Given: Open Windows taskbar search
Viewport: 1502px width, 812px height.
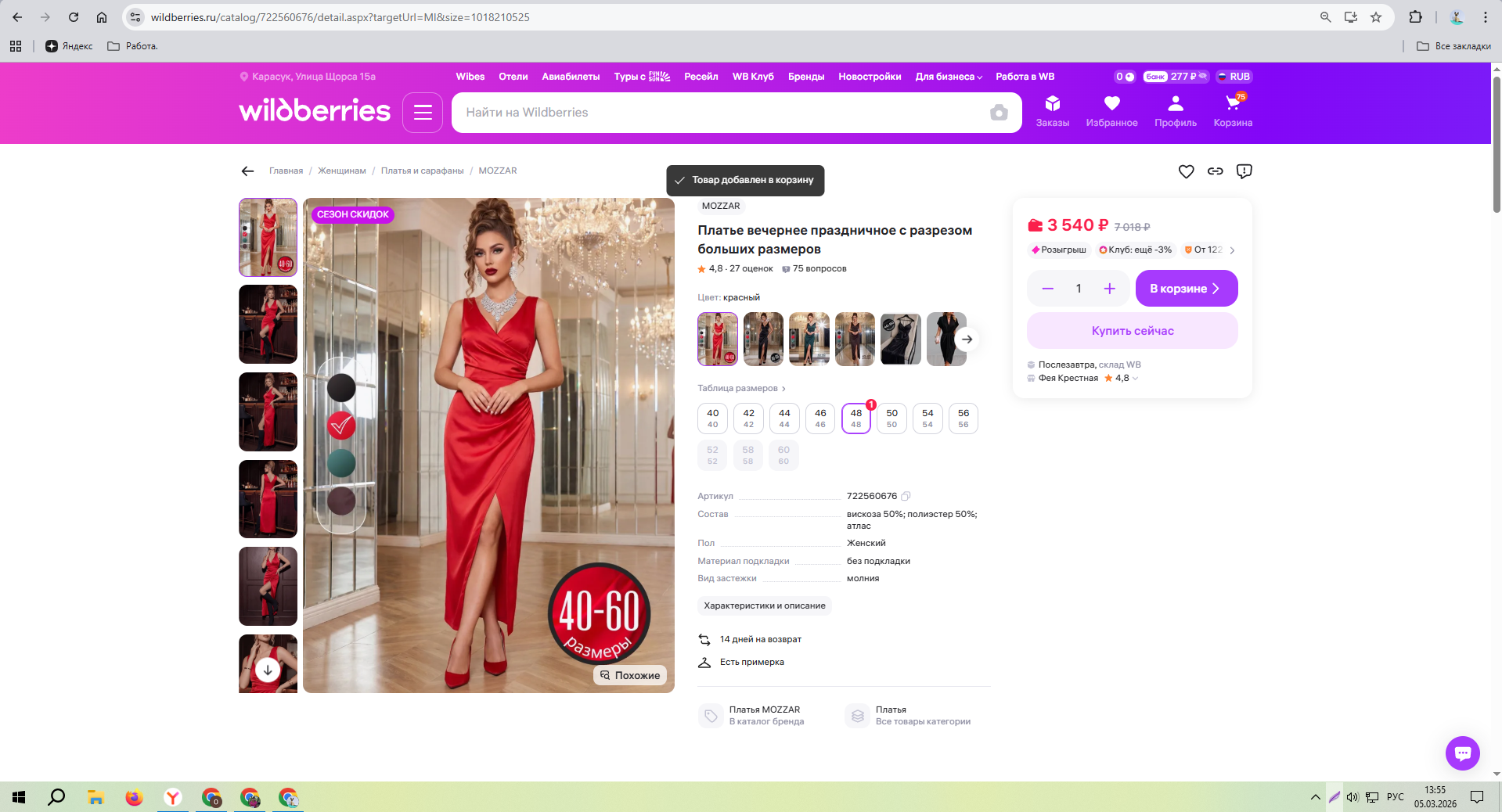Looking at the screenshot, I should pos(56,797).
